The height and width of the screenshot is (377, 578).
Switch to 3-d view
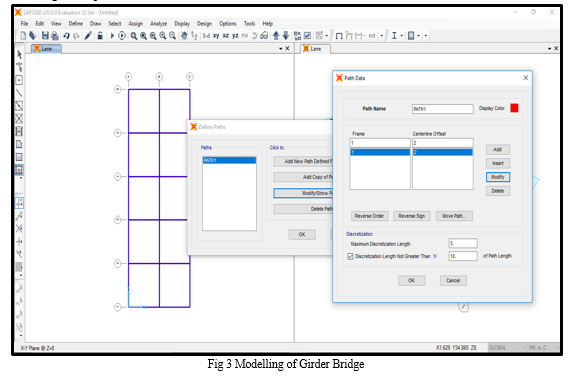click(206, 36)
